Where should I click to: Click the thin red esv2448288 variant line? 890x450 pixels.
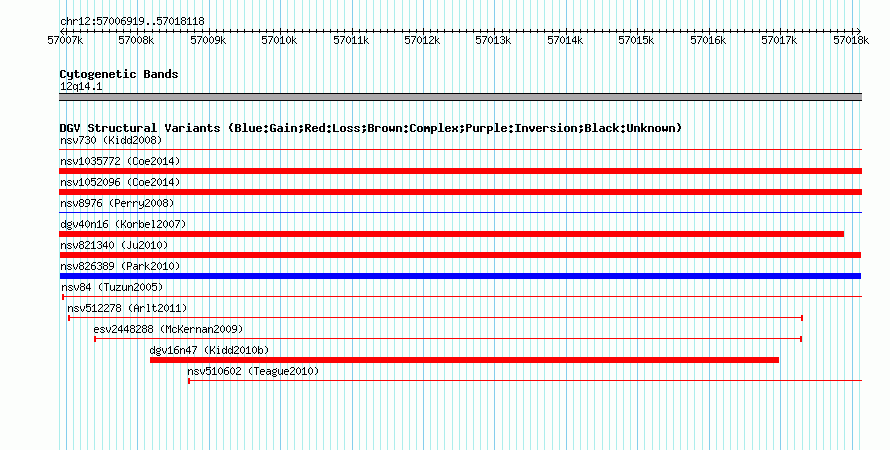coord(448,339)
